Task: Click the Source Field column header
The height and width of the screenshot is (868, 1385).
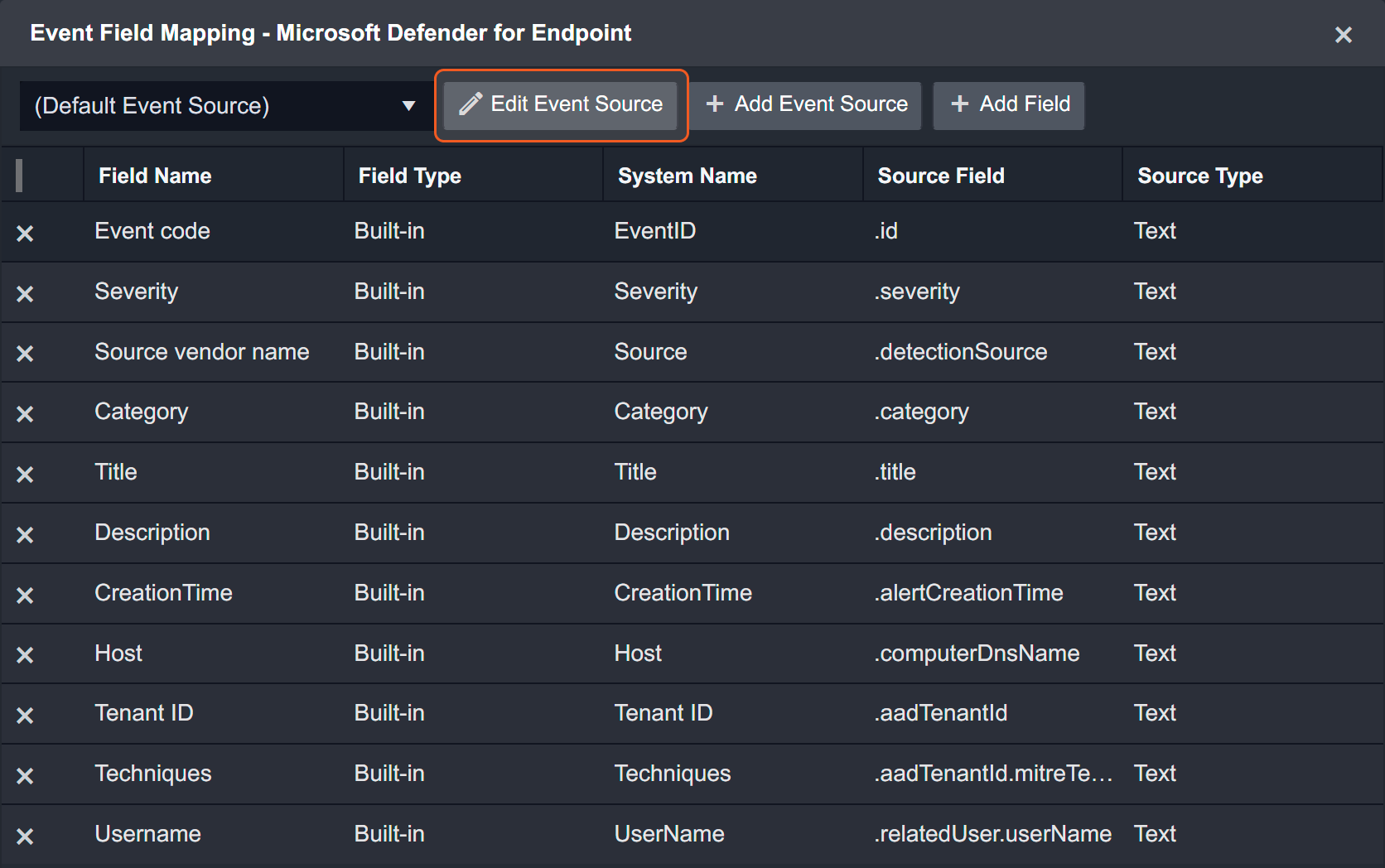Action: (940, 176)
